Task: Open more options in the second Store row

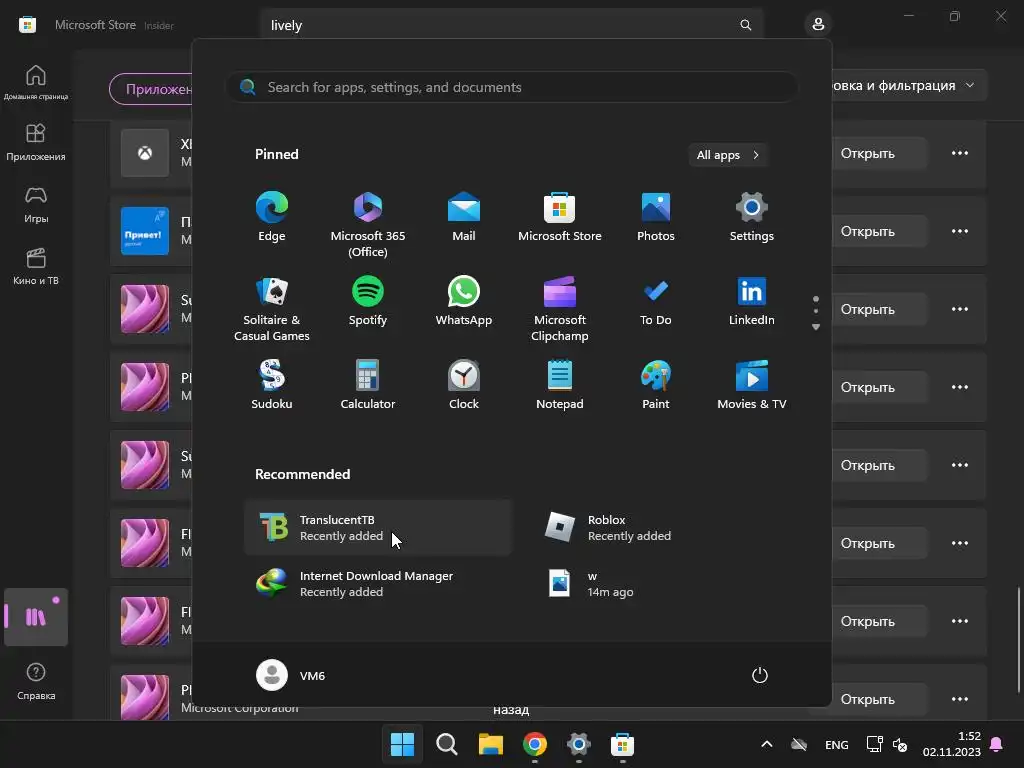Action: pyautogui.click(x=960, y=231)
